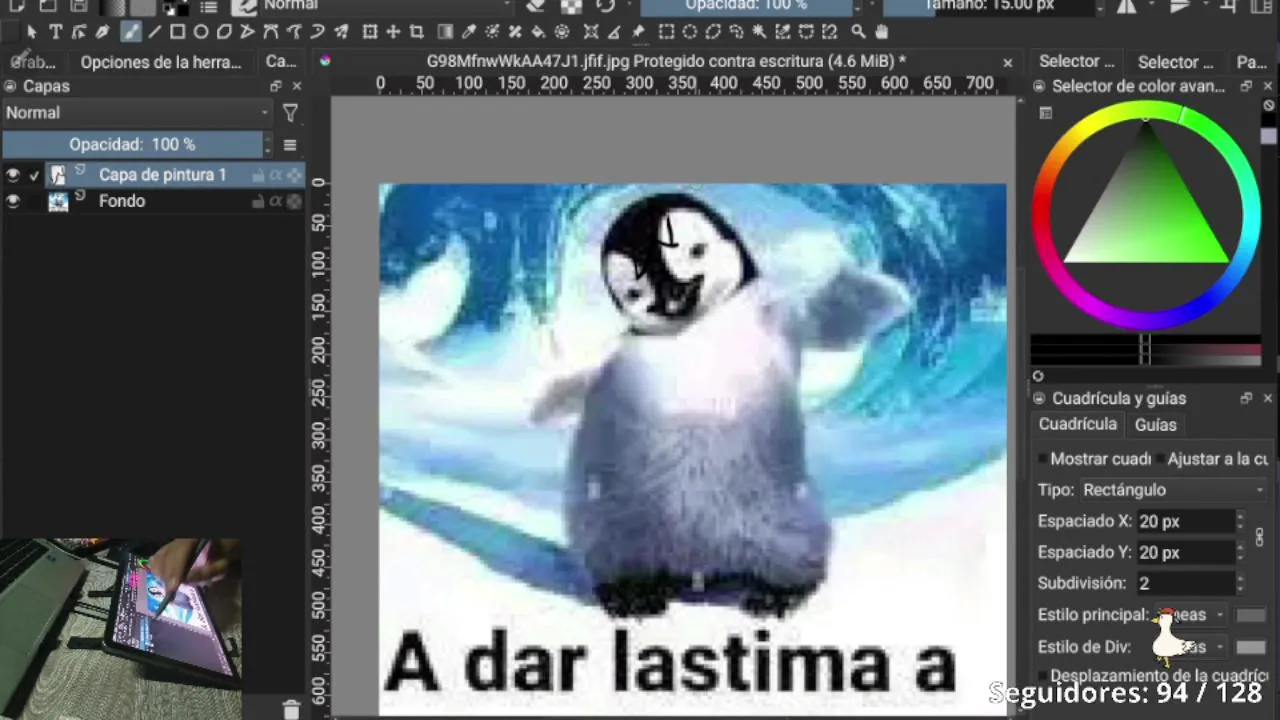Image resolution: width=1280 pixels, height=720 pixels.
Task: Hide the Fondo layer
Action: (x=13, y=201)
